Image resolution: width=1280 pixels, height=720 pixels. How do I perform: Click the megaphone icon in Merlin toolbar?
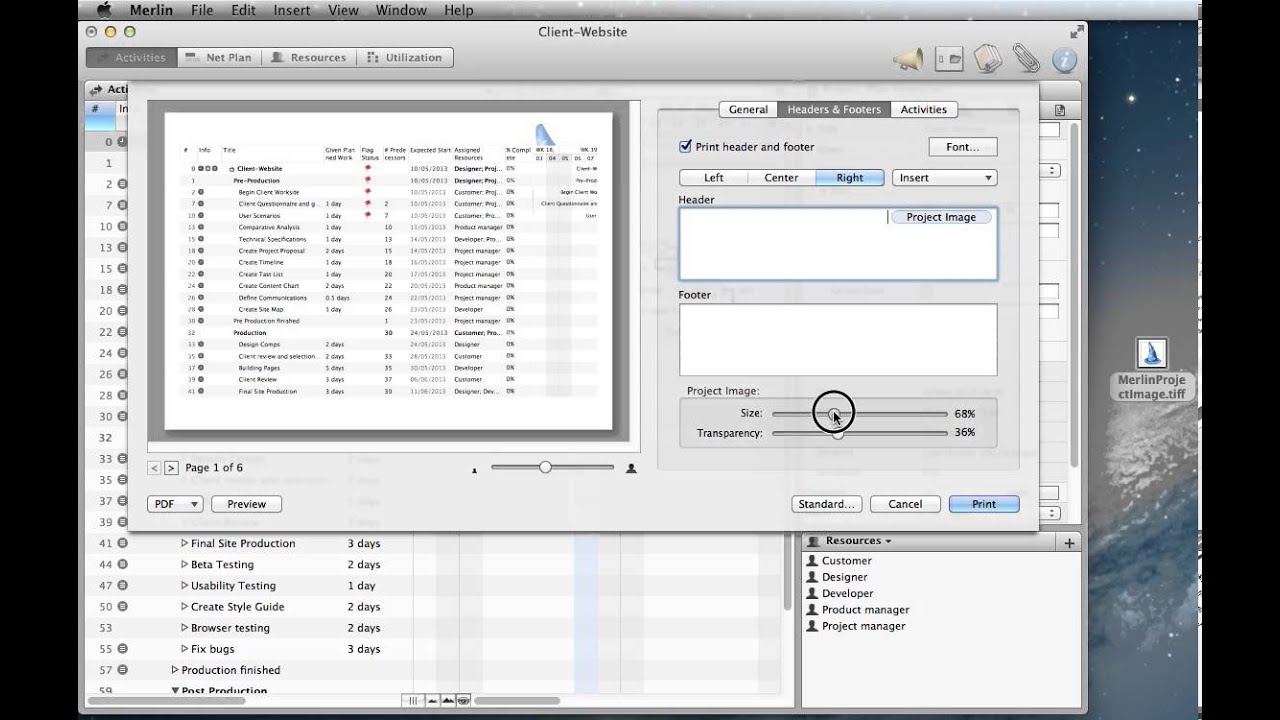pyautogui.click(x=908, y=59)
